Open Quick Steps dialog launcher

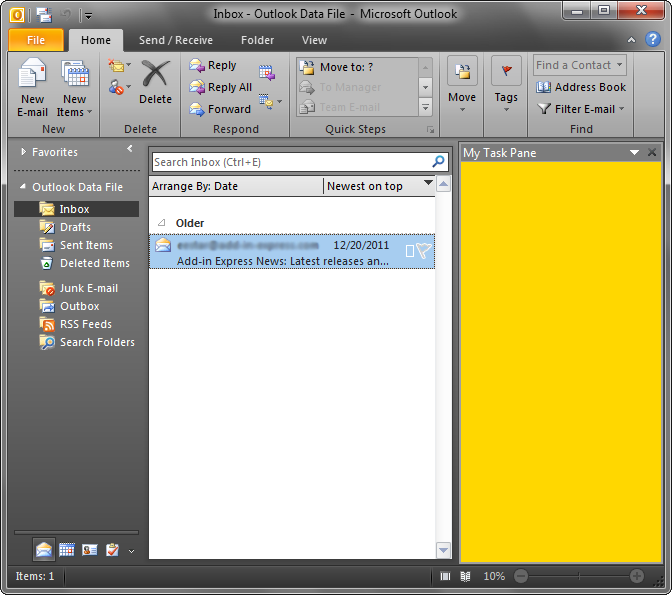coord(430,129)
